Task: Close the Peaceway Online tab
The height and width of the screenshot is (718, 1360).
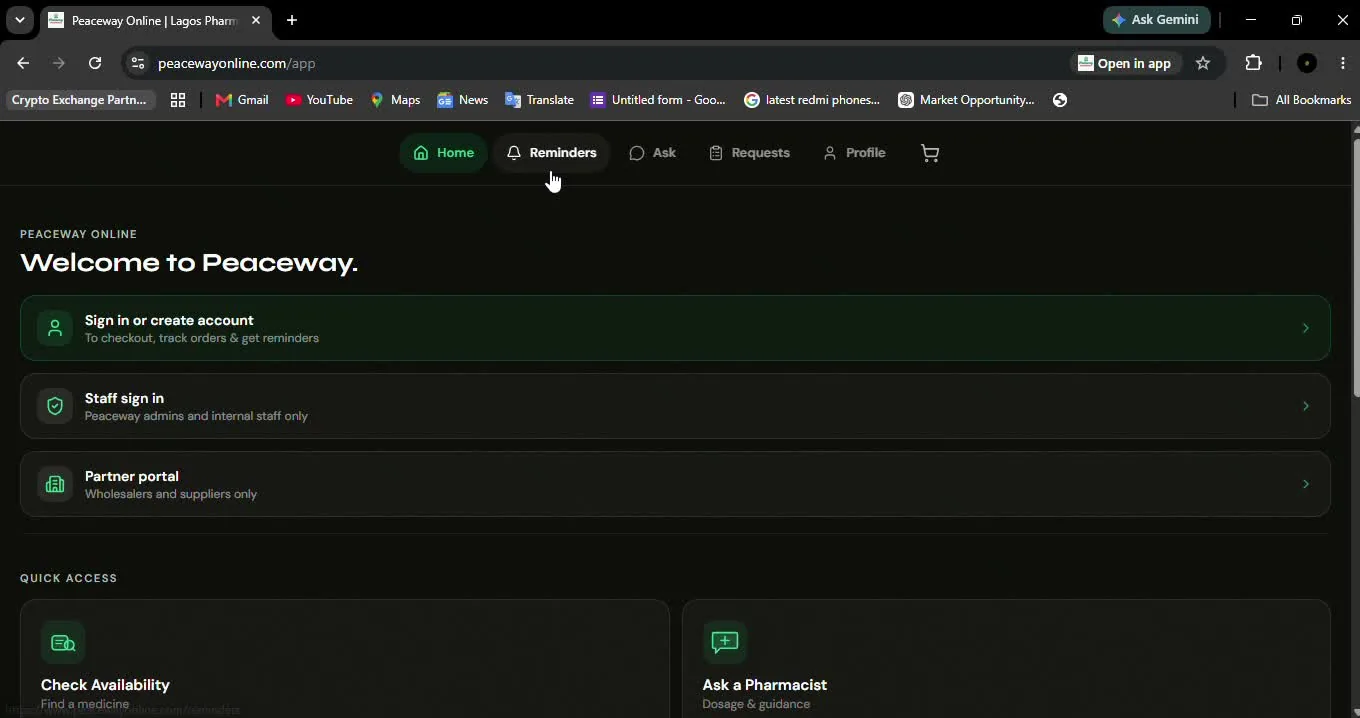Action: (256, 20)
